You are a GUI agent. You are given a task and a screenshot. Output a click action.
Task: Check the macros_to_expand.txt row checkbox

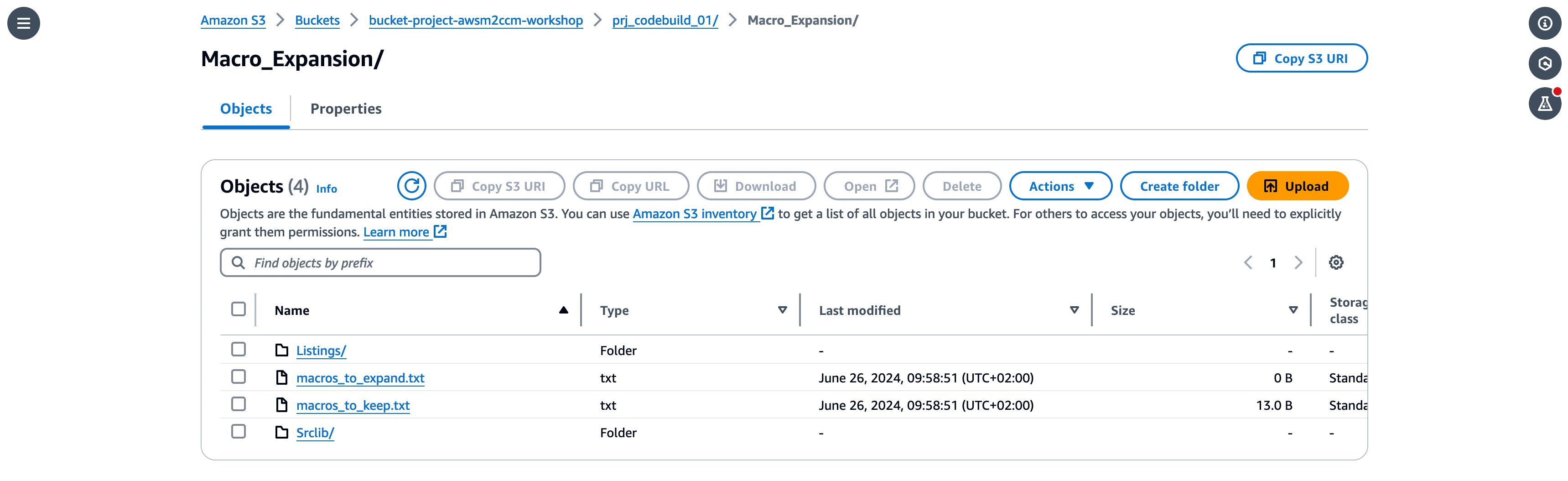click(238, 377)
